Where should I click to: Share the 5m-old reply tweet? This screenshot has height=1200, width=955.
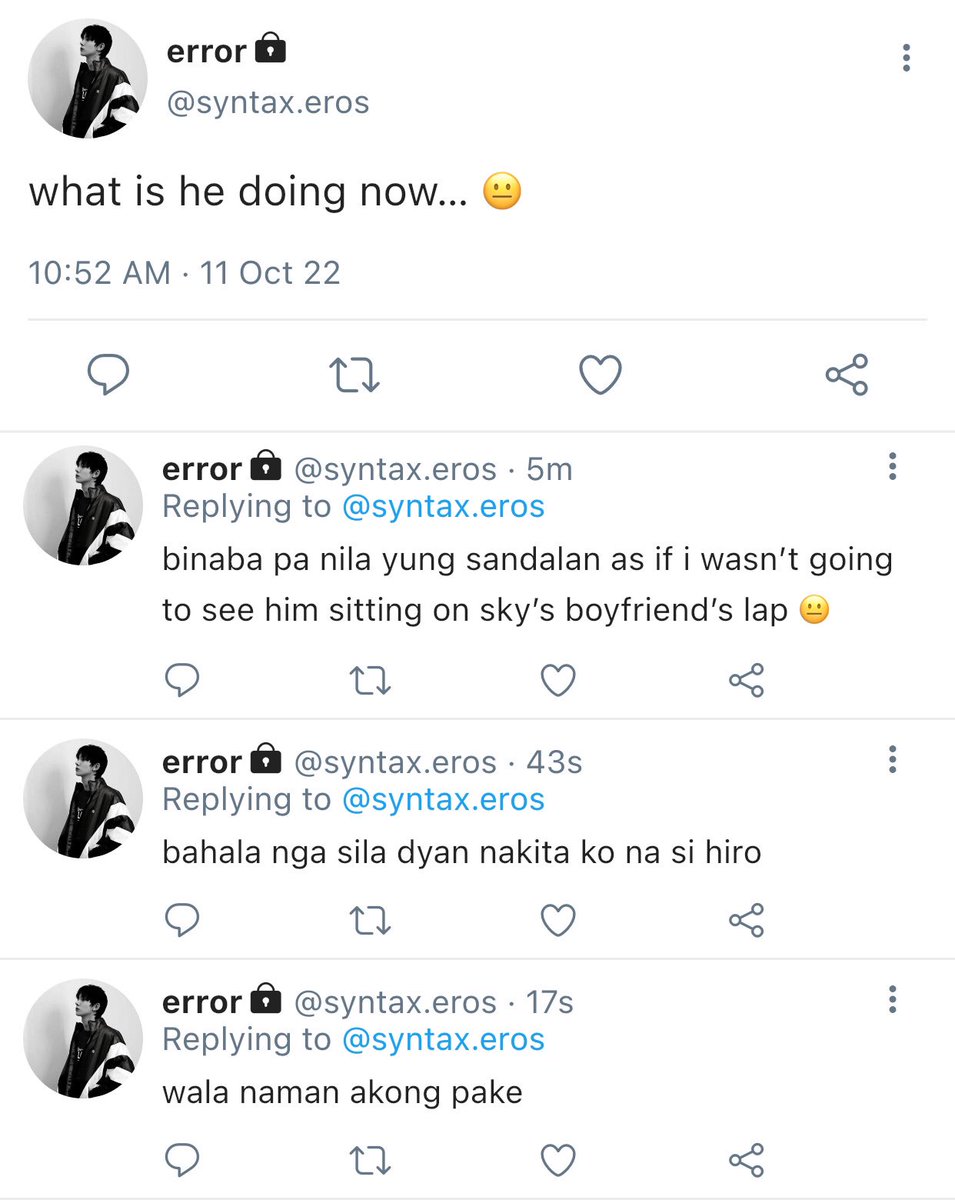pyautogui.click(x=746, y=680)
